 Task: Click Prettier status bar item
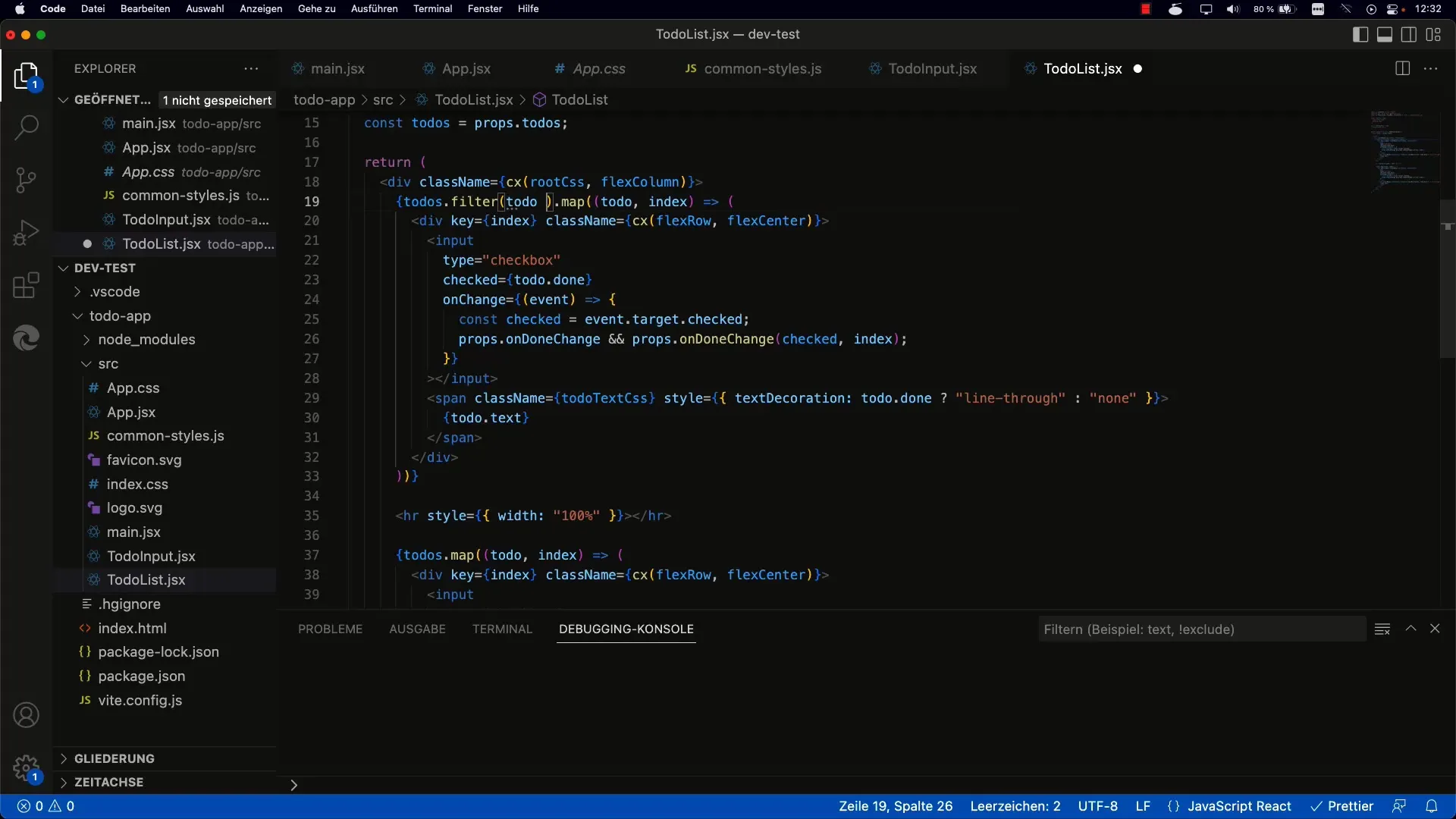point(1342,806)
